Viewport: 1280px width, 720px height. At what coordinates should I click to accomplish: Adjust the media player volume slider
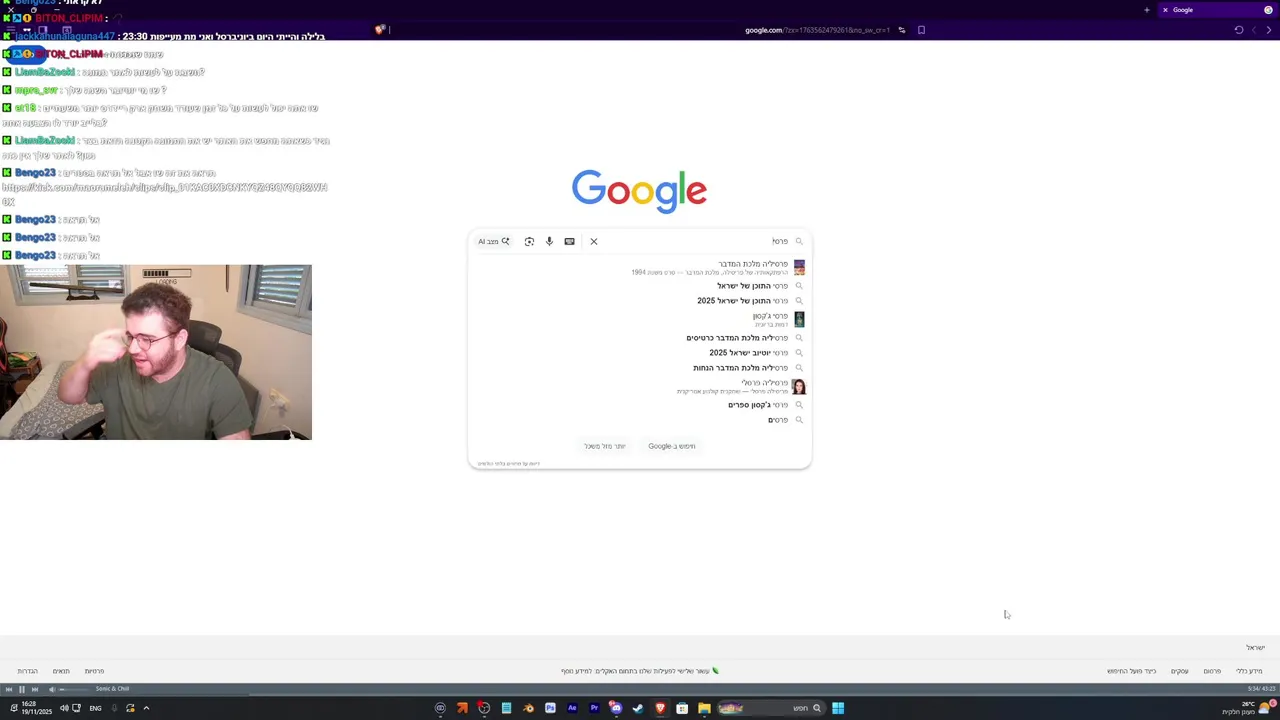tap(75, 689)
